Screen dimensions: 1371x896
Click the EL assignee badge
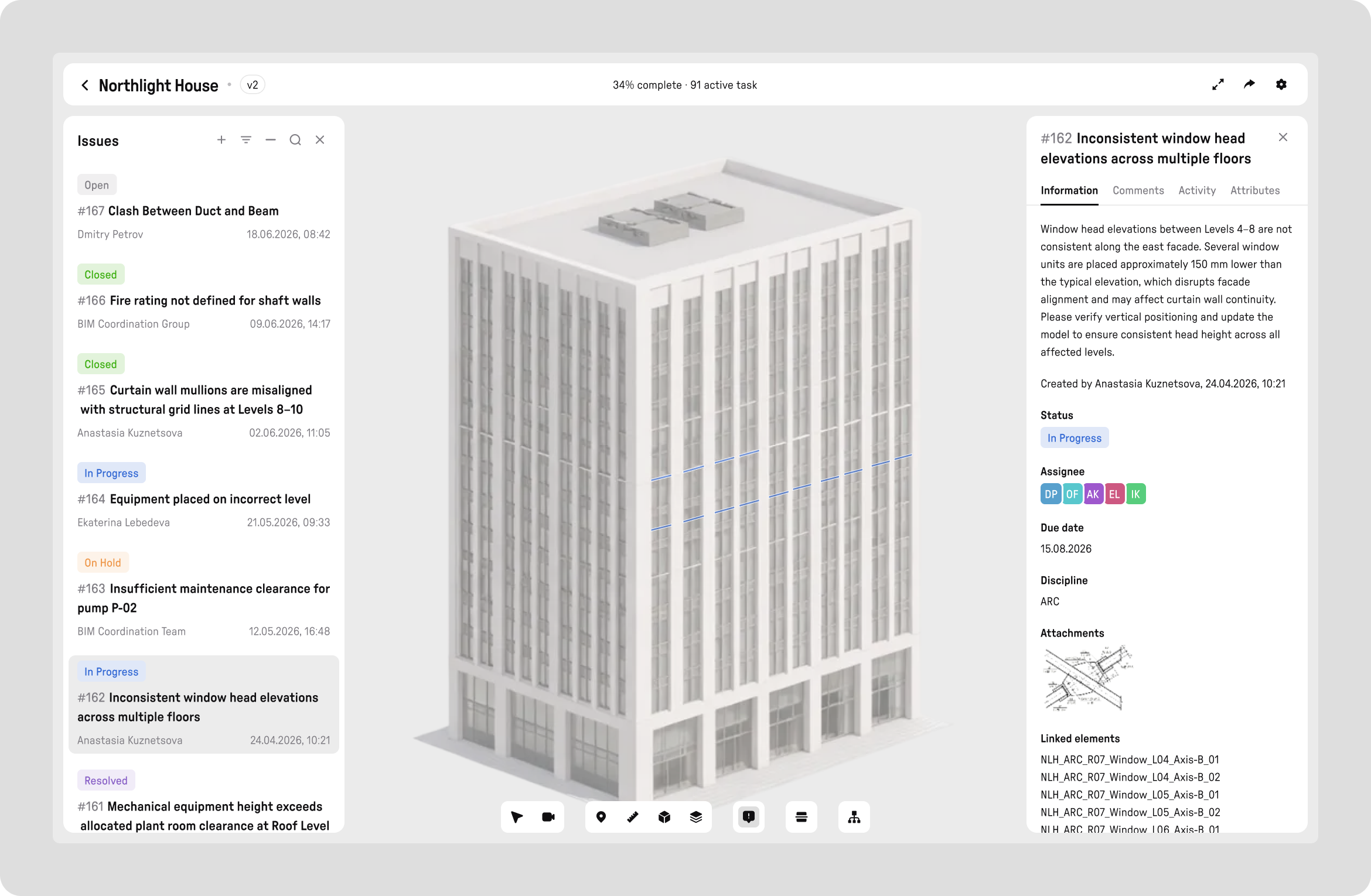[1114, 494]
